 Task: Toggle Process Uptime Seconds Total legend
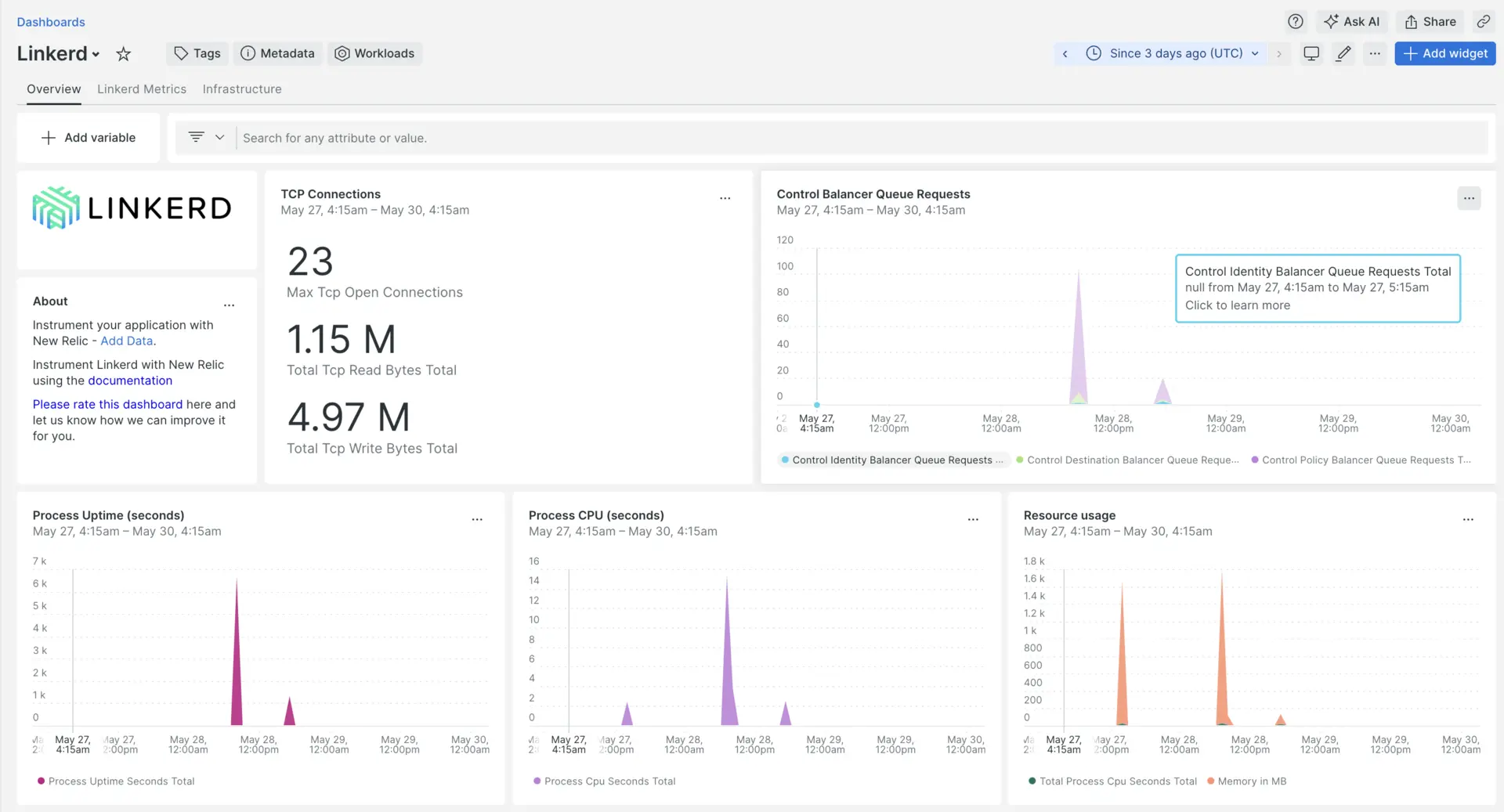(x=116, y=781)
